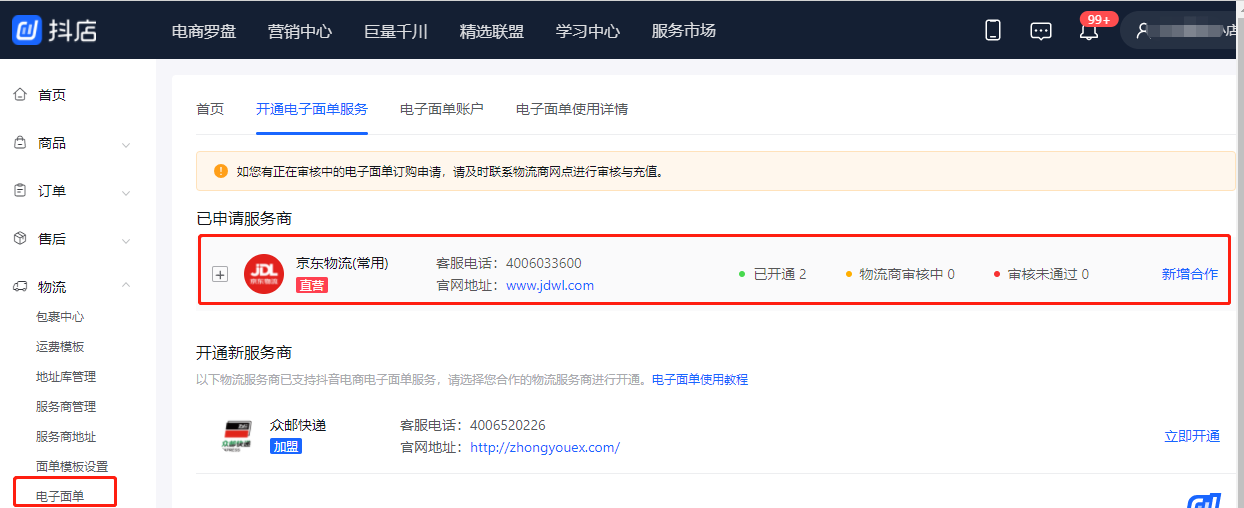Expand the 售后 sidebar menu chevron
Viewport: 1244px width, 508px height.
click(126, 240)
